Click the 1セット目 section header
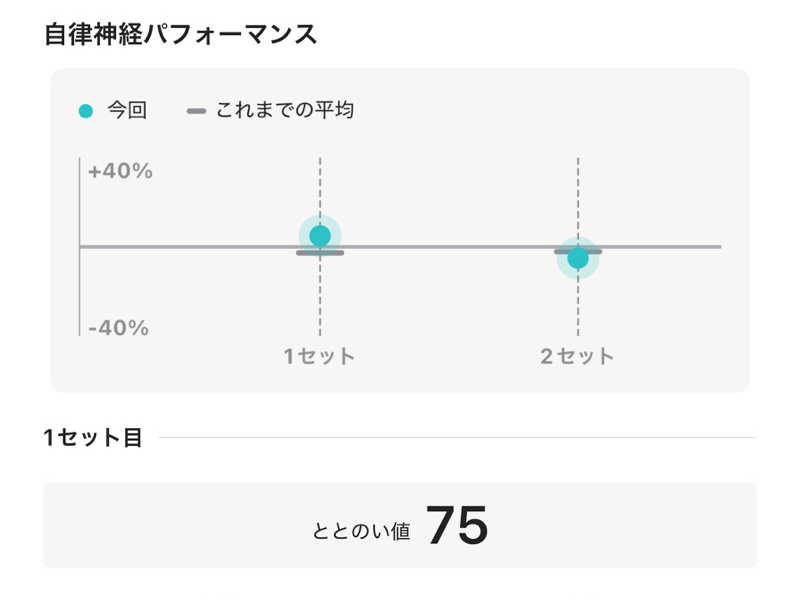Image resolution: width=800 pixels, height=600 pixels. pyautogui.click(x=93, y=437)
